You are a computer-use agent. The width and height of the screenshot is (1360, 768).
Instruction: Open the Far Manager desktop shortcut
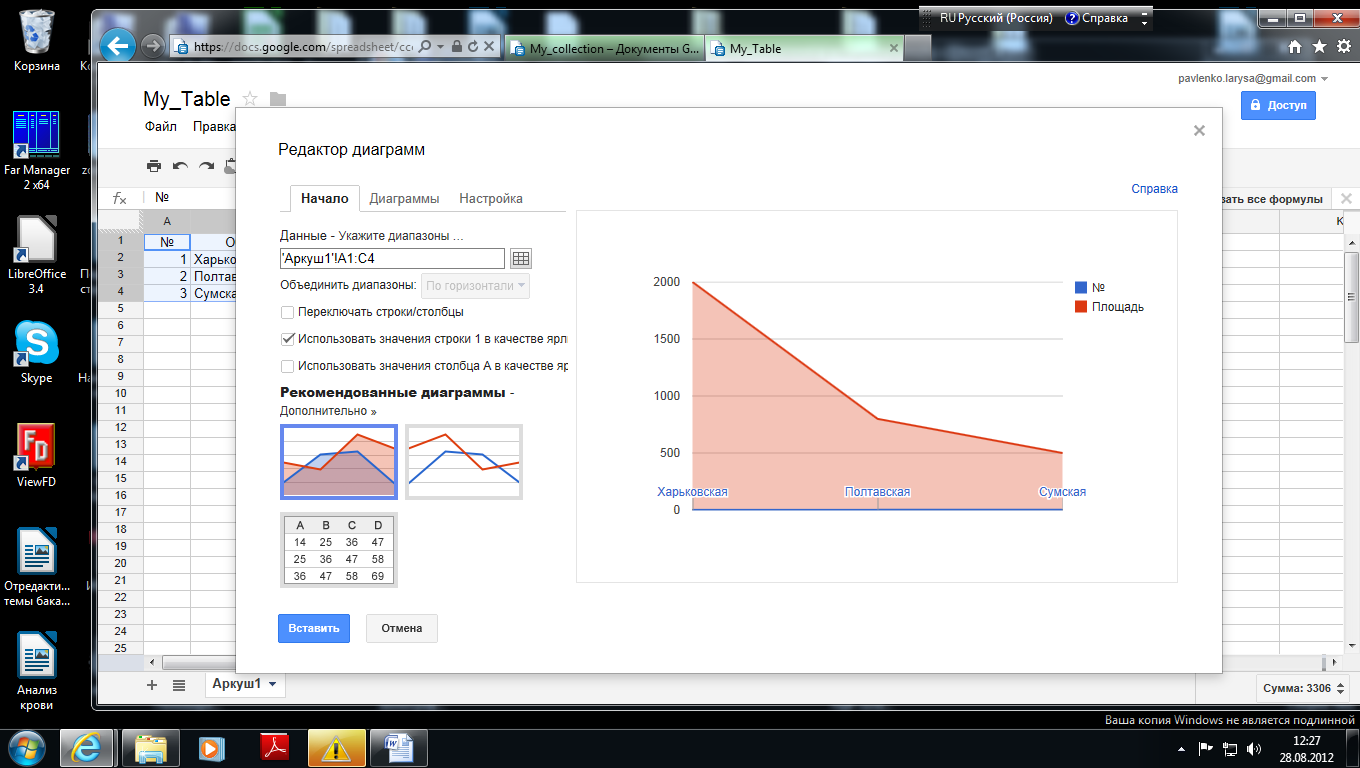37,150
